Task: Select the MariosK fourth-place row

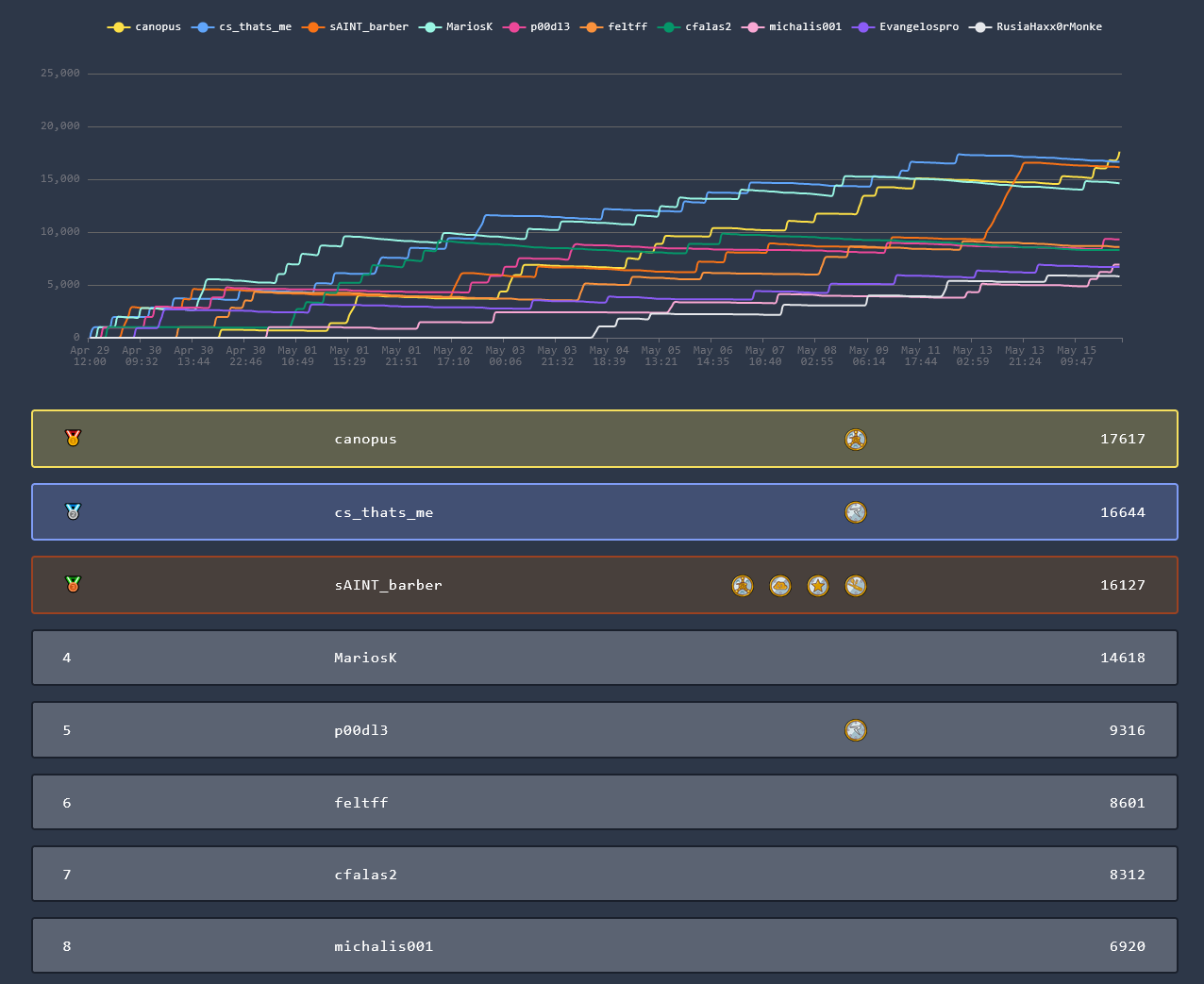Action: tap(604, 658)
